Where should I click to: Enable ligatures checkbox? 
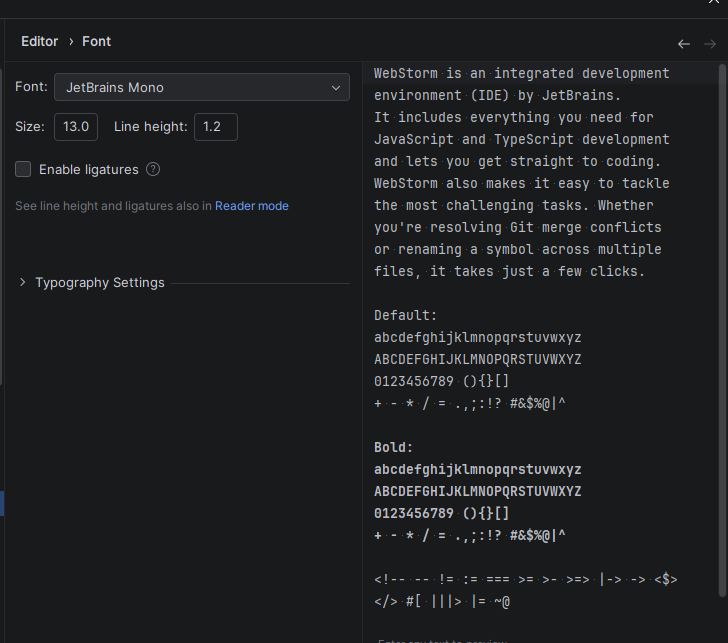[x=23, y=169]
